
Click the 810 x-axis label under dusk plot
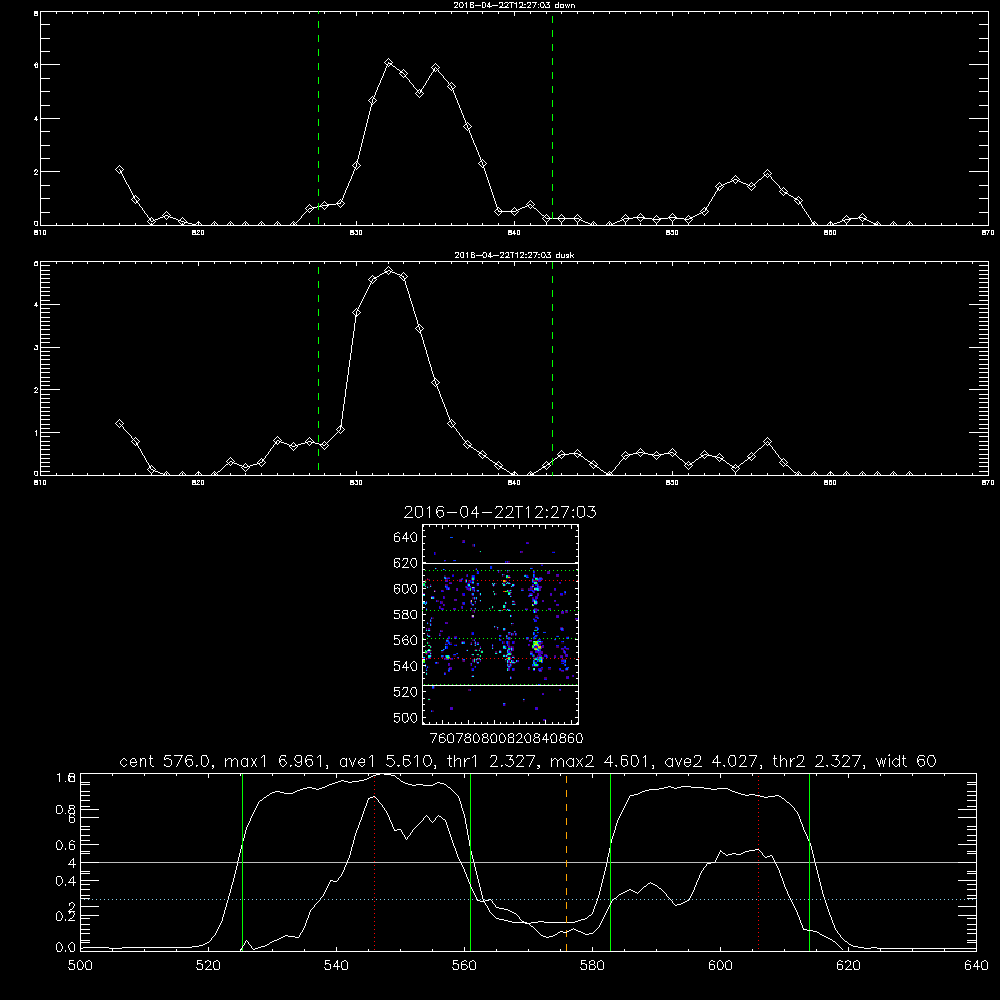[40, 483]
